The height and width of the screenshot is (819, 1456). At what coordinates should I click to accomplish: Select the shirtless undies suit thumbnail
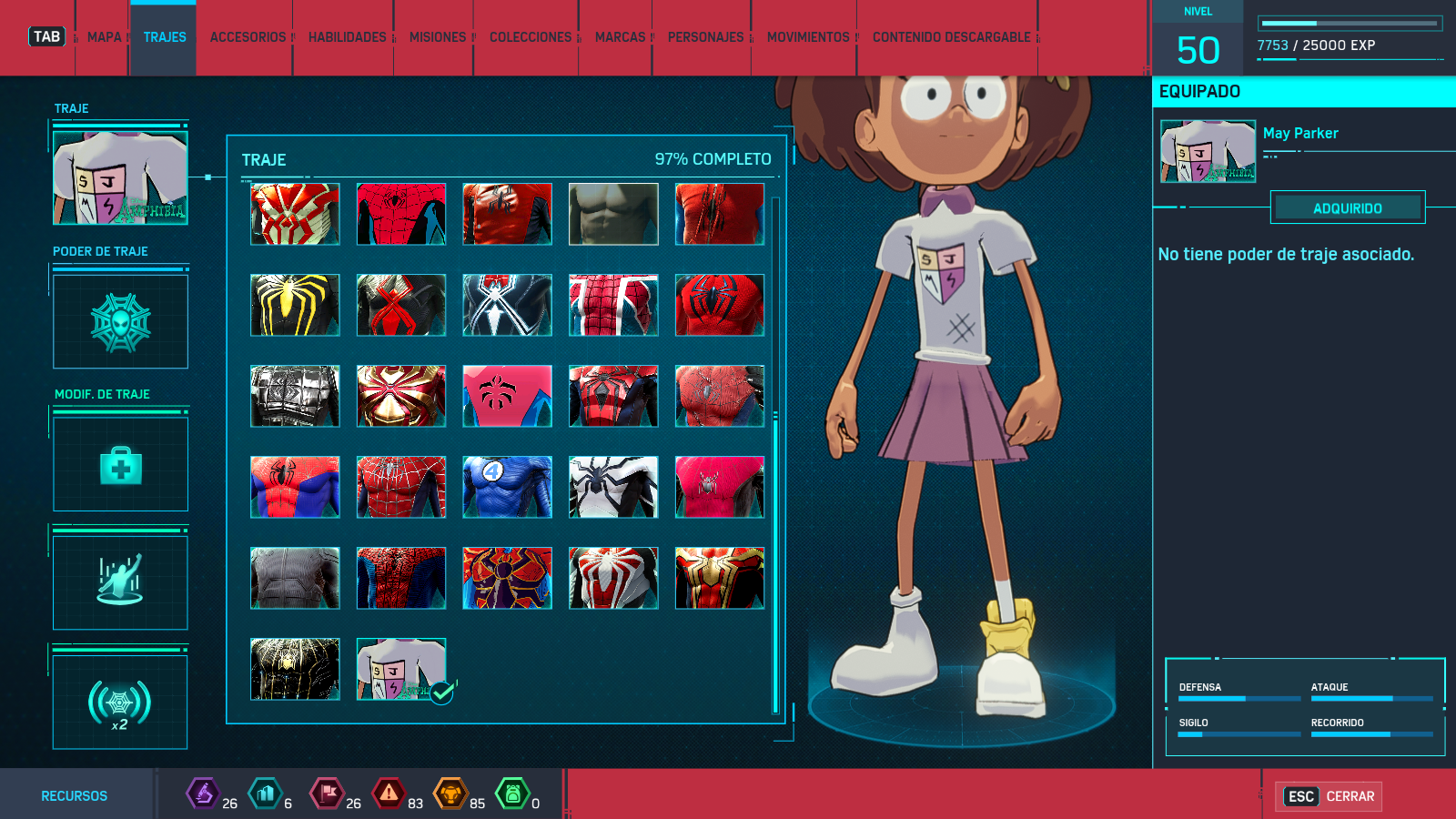pos(613,214)
